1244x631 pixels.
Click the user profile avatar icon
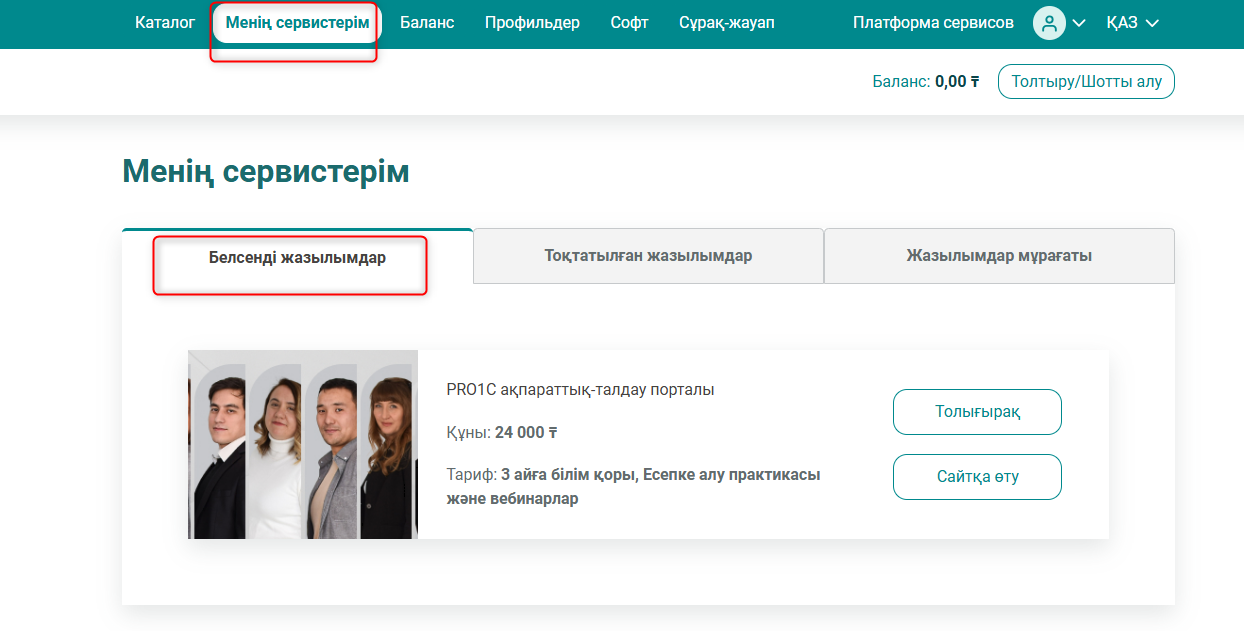[1049, 23]
